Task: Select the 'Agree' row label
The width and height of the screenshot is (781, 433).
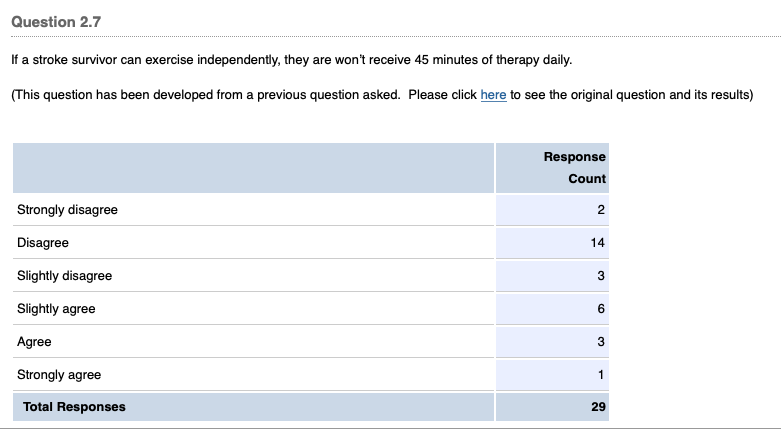Action: [34, 342]
